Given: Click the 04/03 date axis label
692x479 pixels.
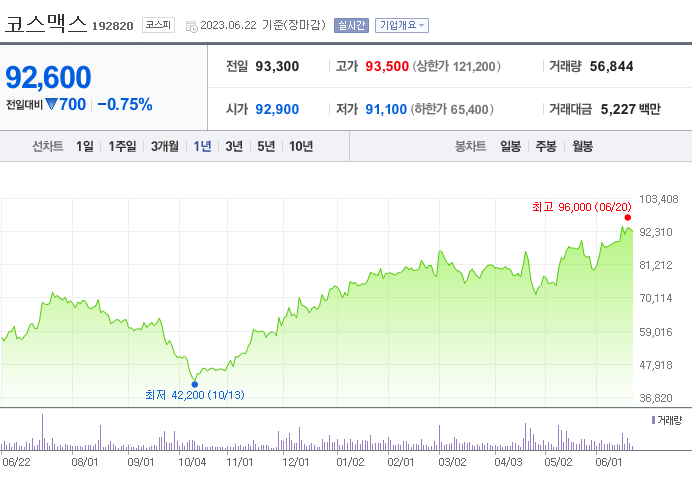Looking at the screenshot, I should 508,462.
